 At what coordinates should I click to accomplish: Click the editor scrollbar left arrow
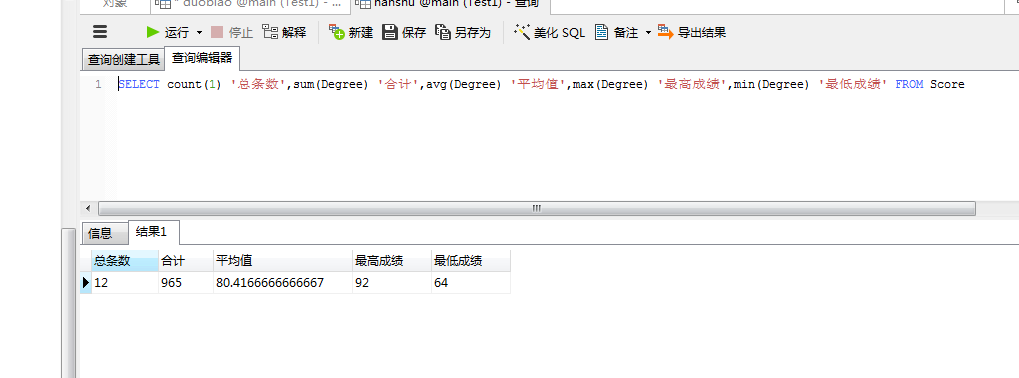coord(89,208)
